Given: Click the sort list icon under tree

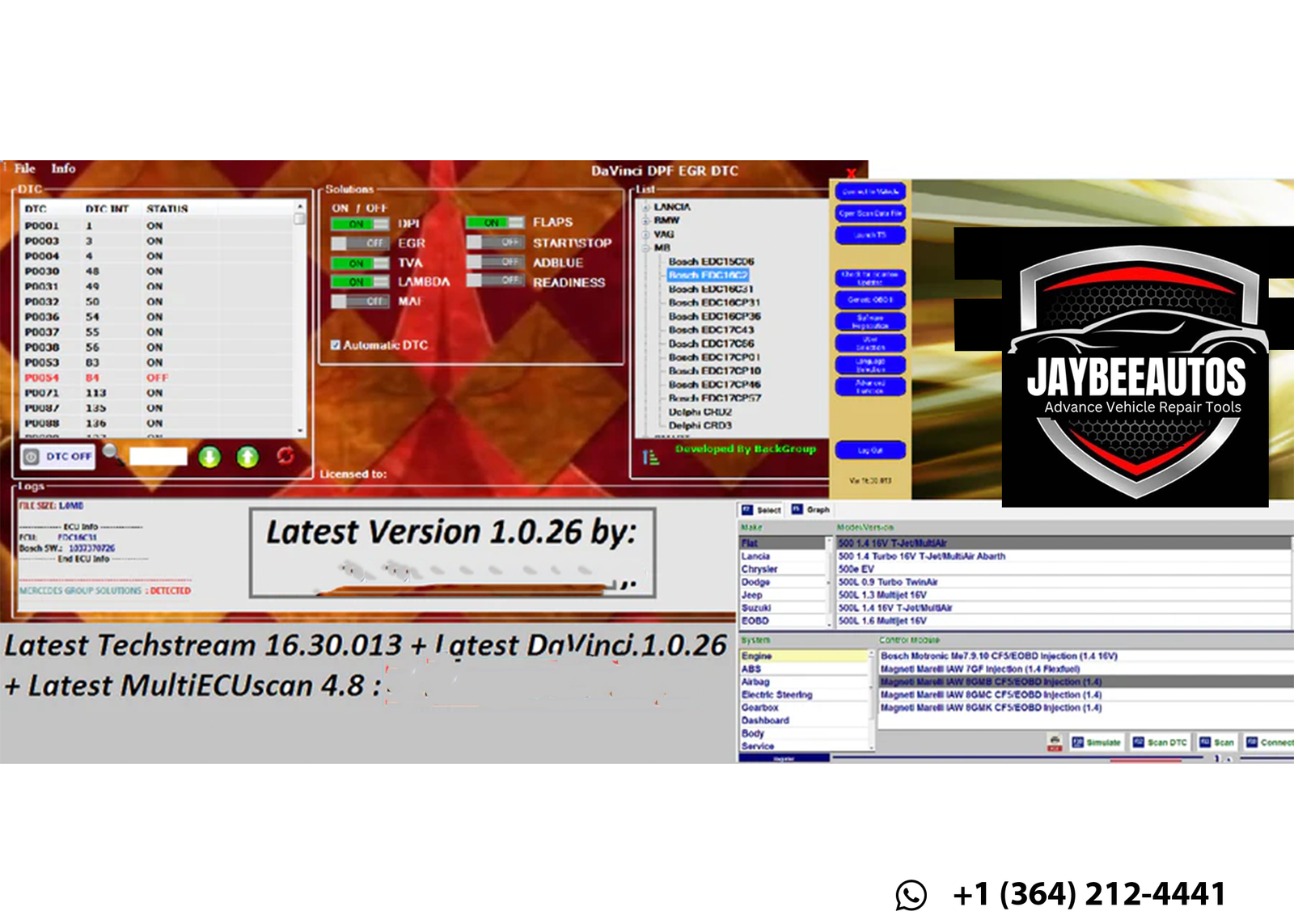Looking at the screenshot, I should (650, 458).
